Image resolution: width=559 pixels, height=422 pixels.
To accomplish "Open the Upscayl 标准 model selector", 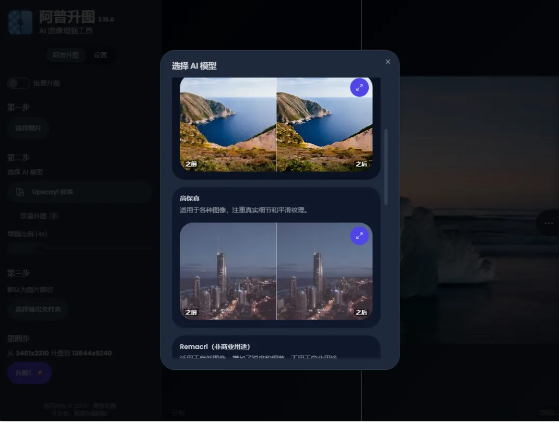I will pyautogui.click(x=79, y=192).
